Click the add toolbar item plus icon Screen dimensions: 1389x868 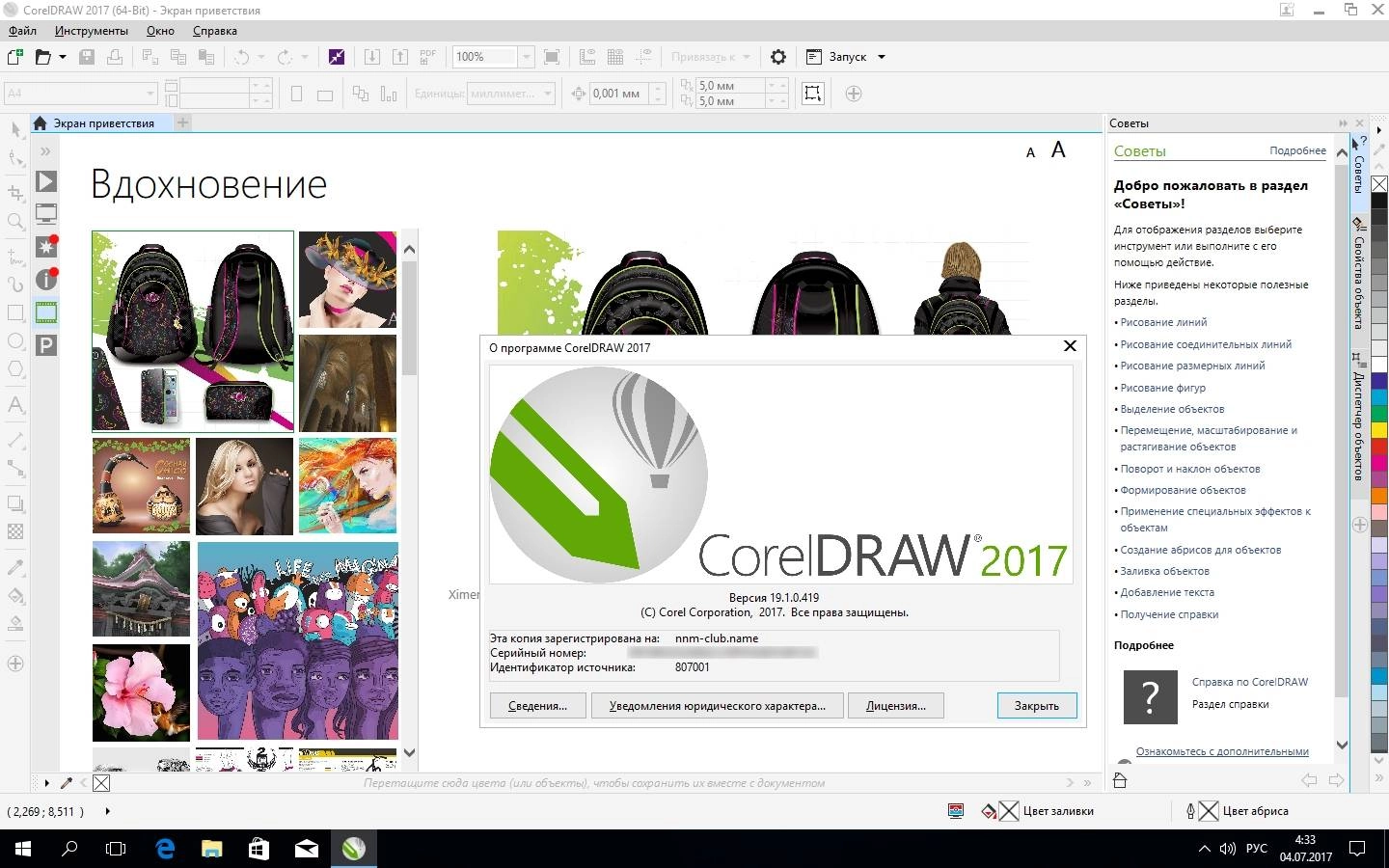click(x=854, y=94)
